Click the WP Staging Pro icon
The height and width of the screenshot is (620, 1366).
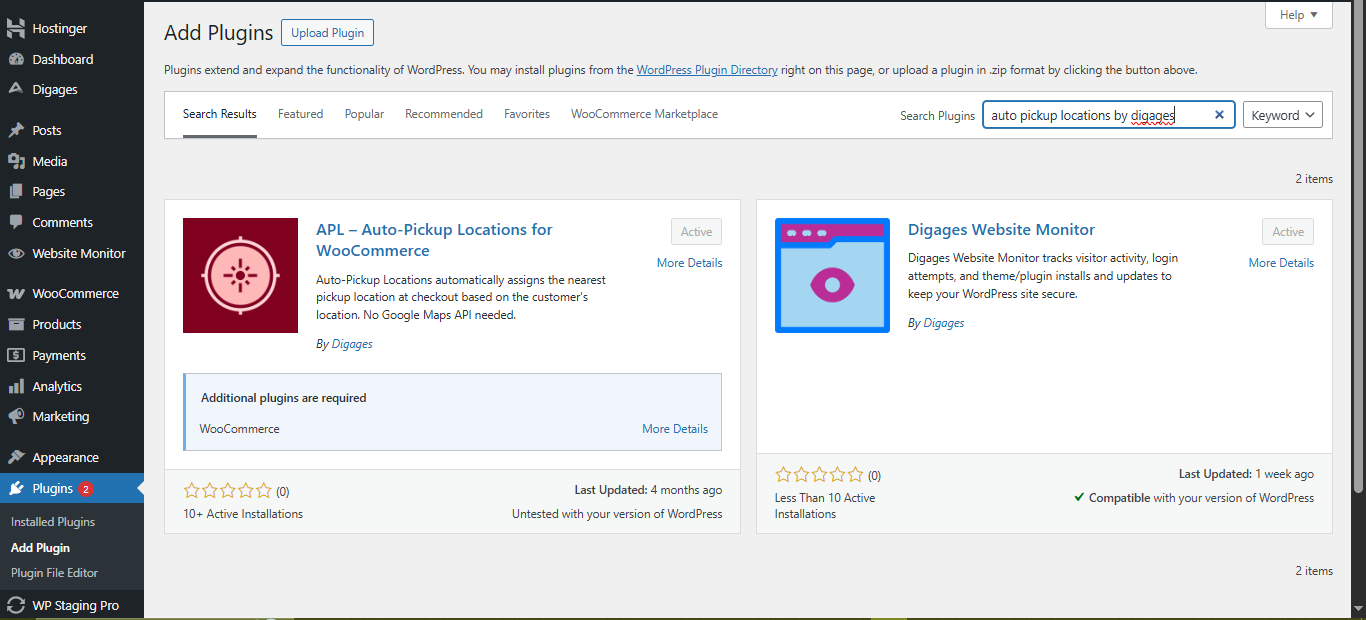15,604
